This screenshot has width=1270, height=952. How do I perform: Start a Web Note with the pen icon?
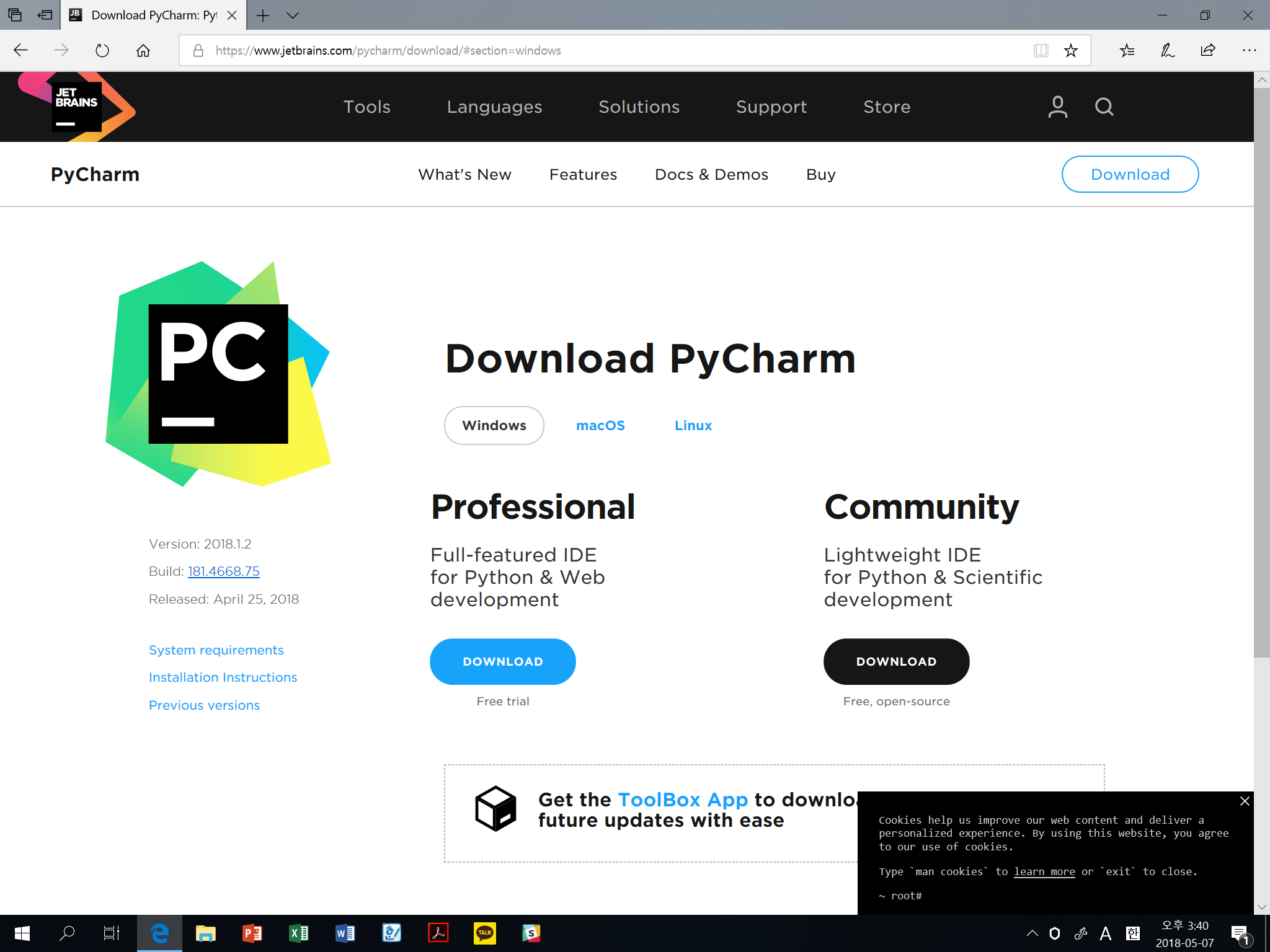pos(1167,50)
